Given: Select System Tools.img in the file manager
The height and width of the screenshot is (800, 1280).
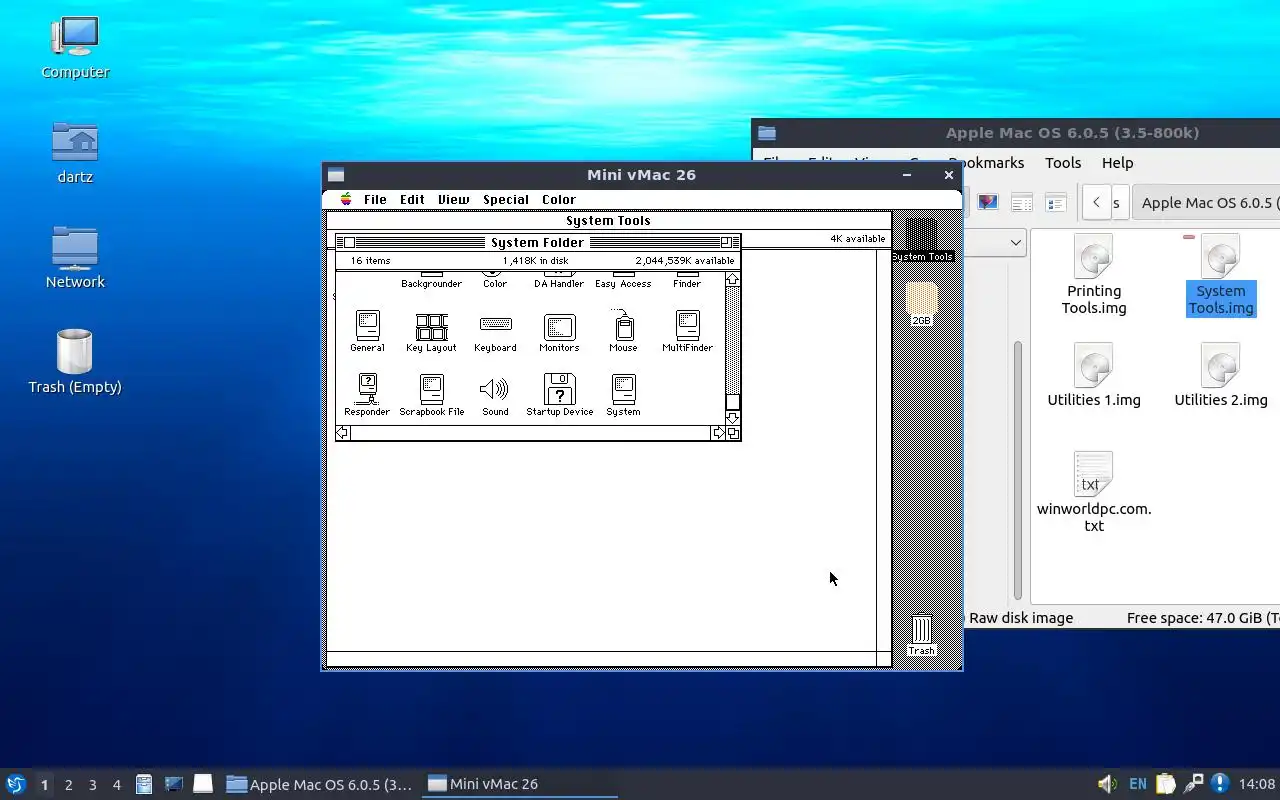Looking at the screenshot, I should tap(1221, 275).
